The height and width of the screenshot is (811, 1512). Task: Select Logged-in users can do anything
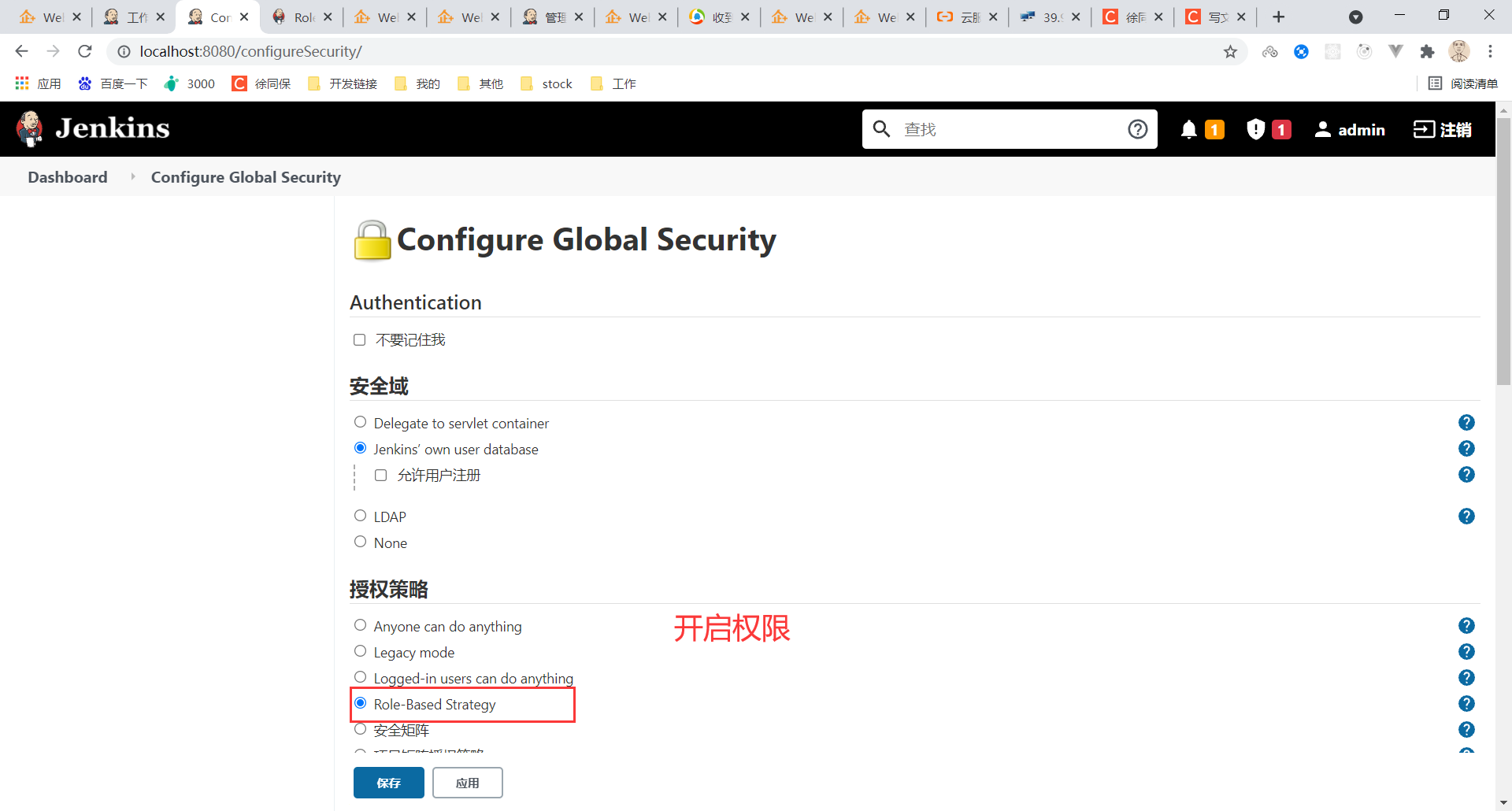[361, 677]
